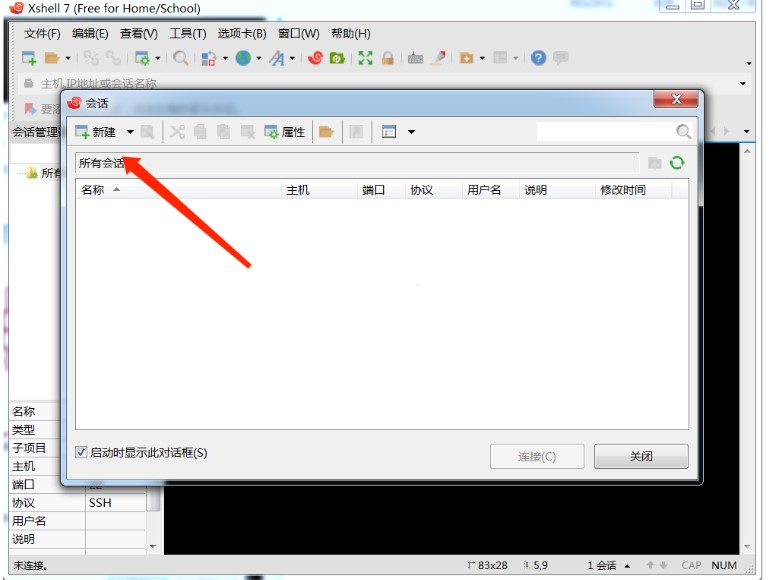
Task: Open the 帮助(H) menu
Action: coord(351,33)
